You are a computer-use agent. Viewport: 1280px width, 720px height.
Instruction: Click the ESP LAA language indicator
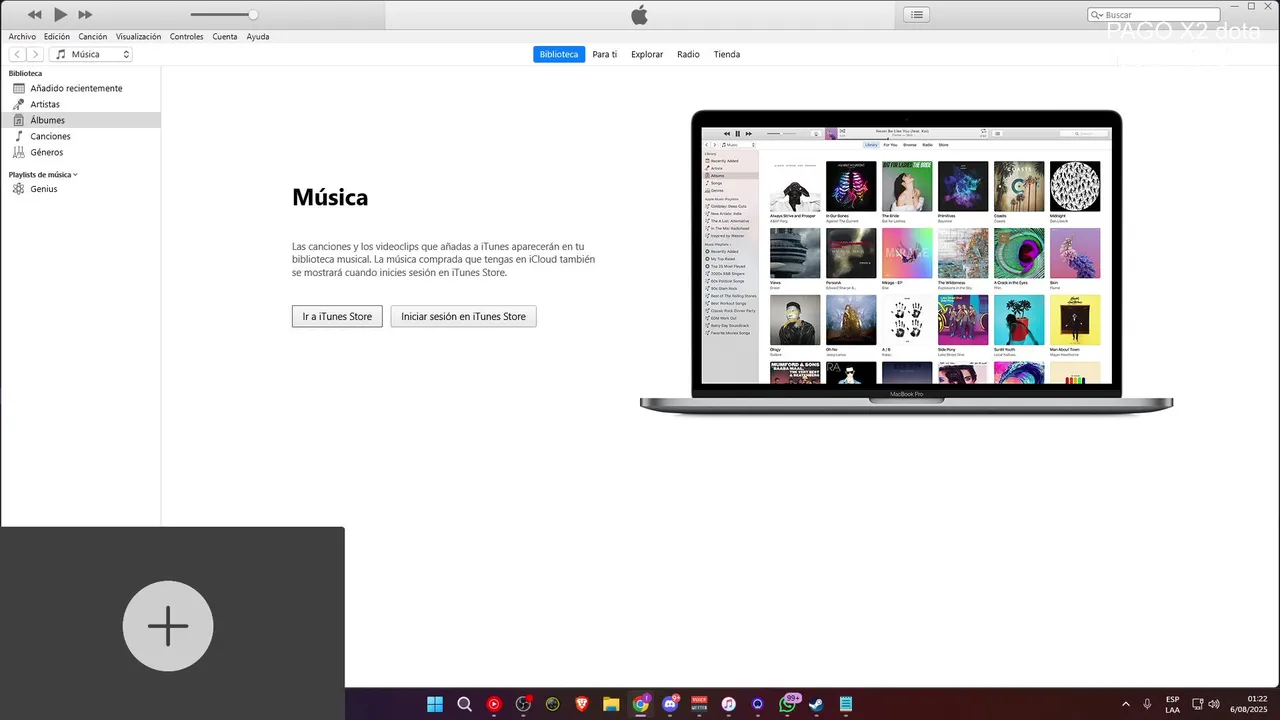click(1172, 704)
